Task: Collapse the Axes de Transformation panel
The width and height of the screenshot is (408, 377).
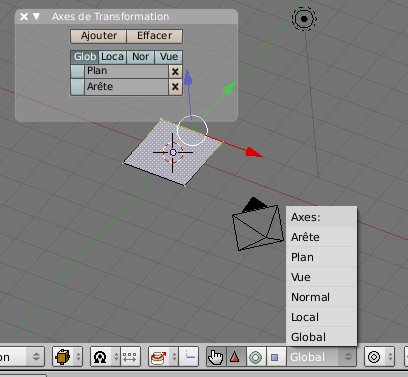Action: pos(36,16)
